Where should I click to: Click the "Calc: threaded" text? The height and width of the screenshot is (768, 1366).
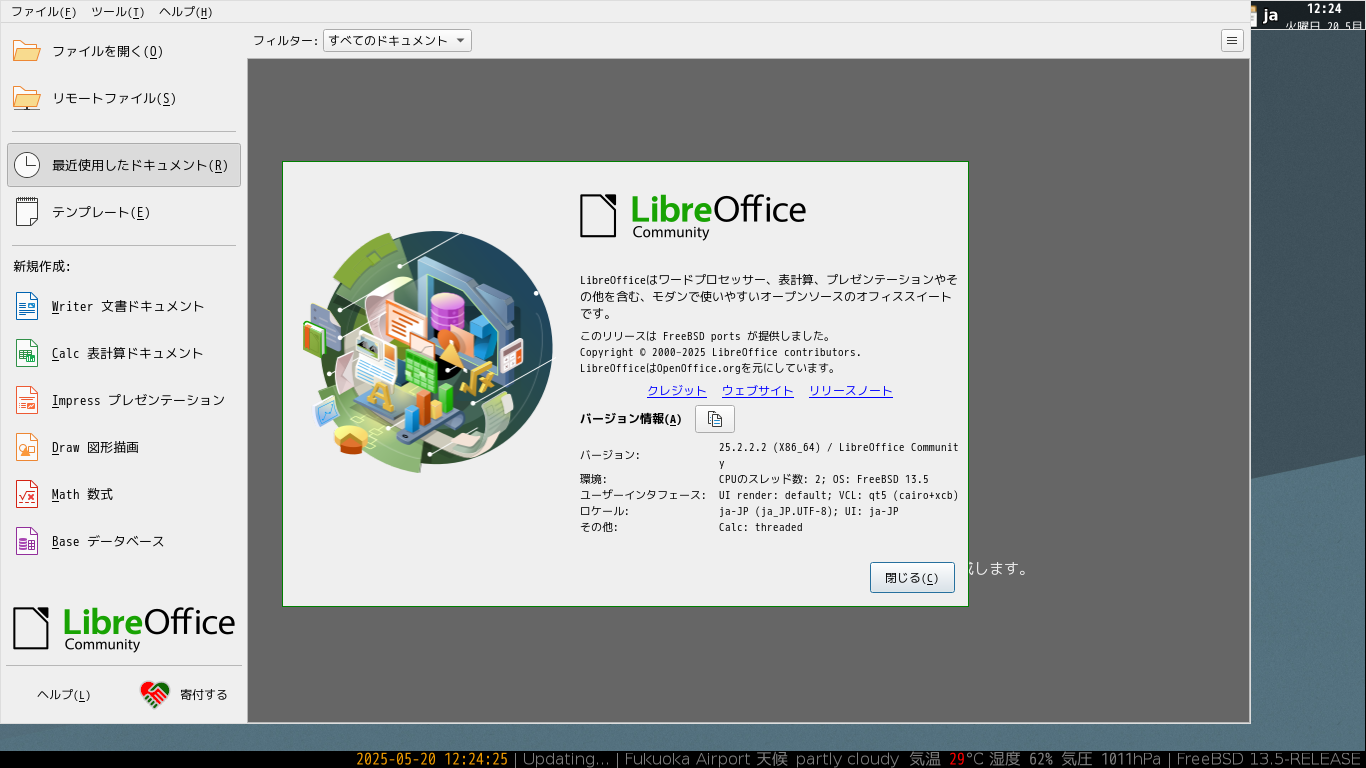761,527
